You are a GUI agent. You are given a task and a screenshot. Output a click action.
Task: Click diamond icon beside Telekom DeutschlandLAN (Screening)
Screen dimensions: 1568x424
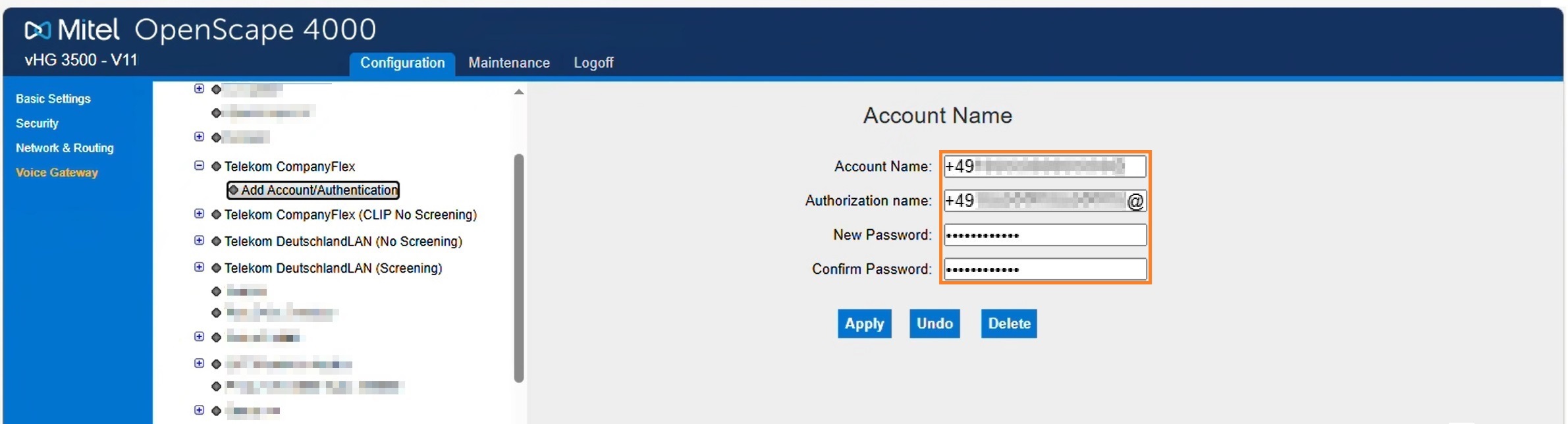(x=216, y=268)
